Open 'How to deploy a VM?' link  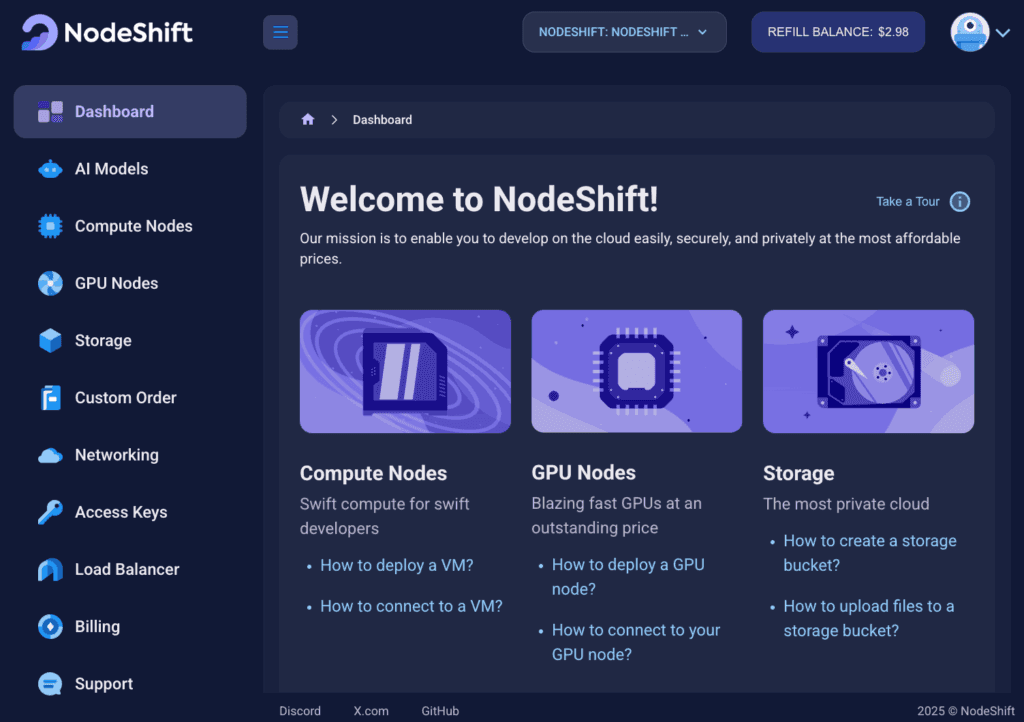coord(396,565)
